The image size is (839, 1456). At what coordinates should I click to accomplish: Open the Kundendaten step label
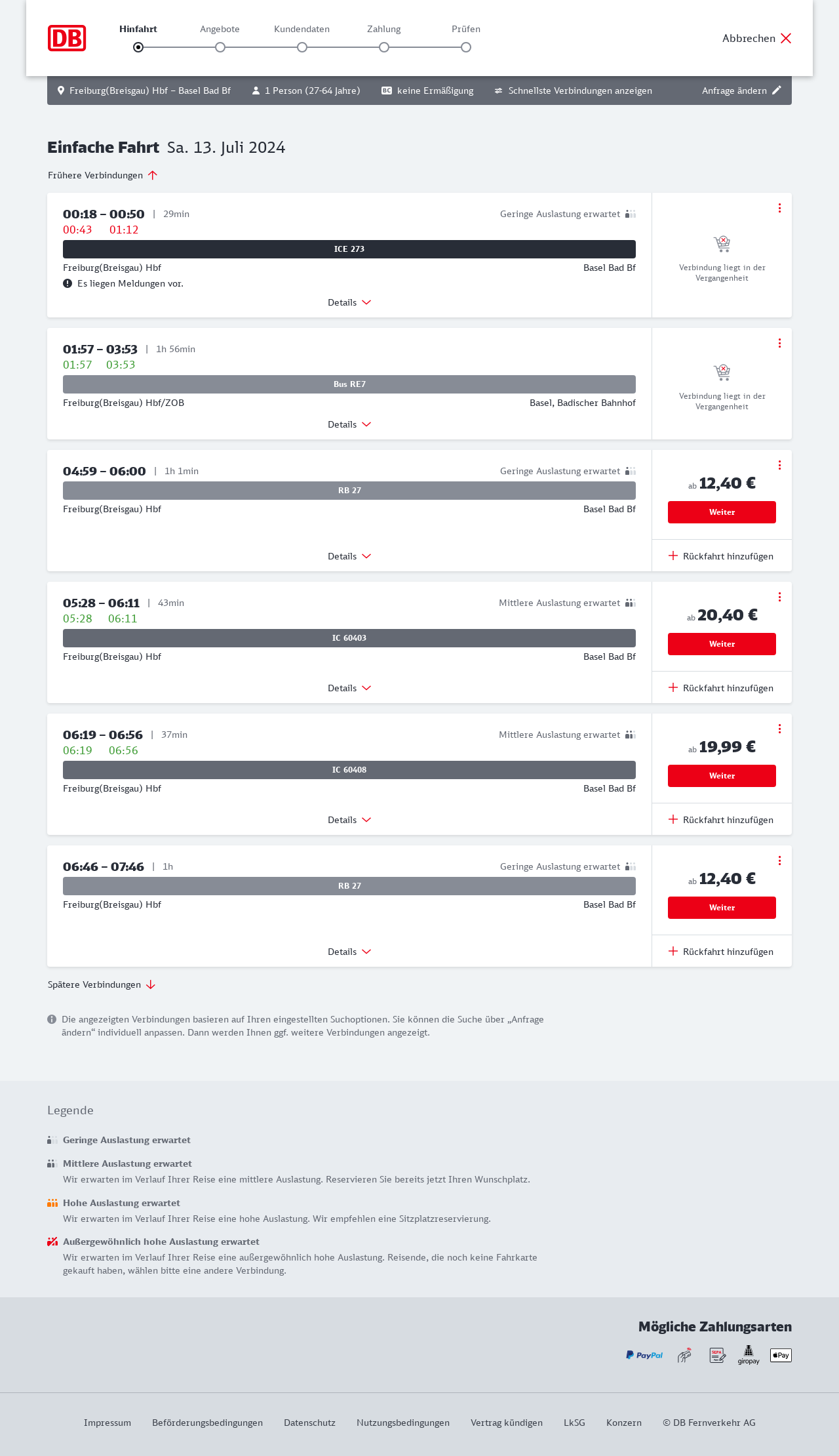(x=302, y=29)
